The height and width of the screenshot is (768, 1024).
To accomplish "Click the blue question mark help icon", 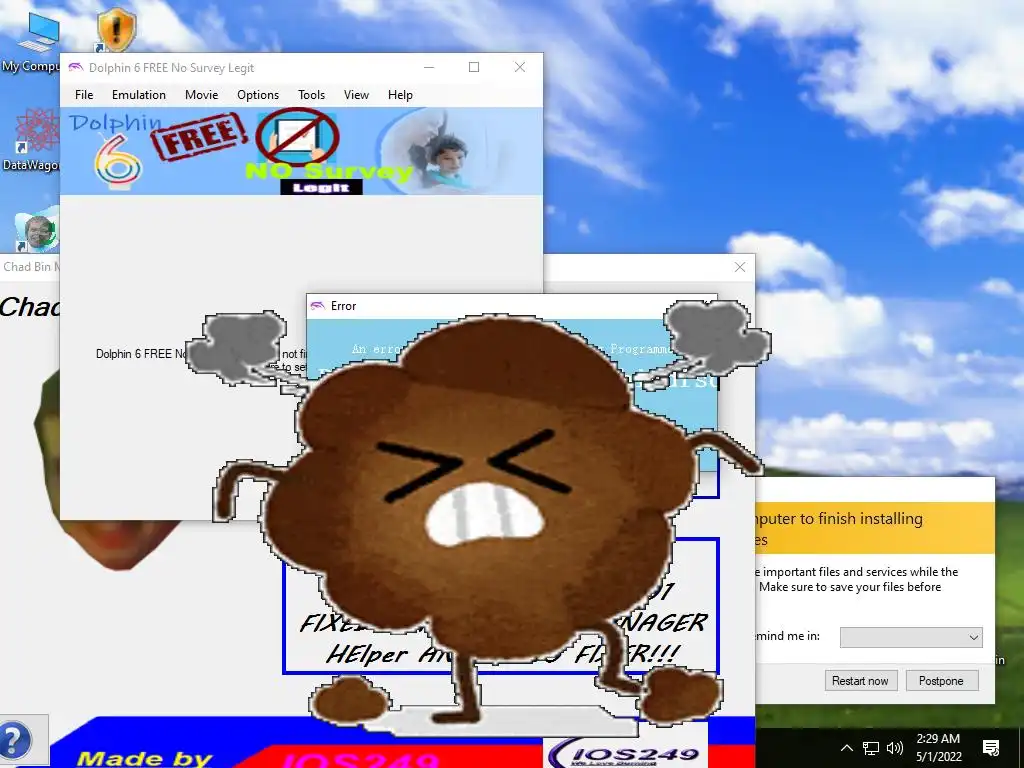I will coord(14,741).
